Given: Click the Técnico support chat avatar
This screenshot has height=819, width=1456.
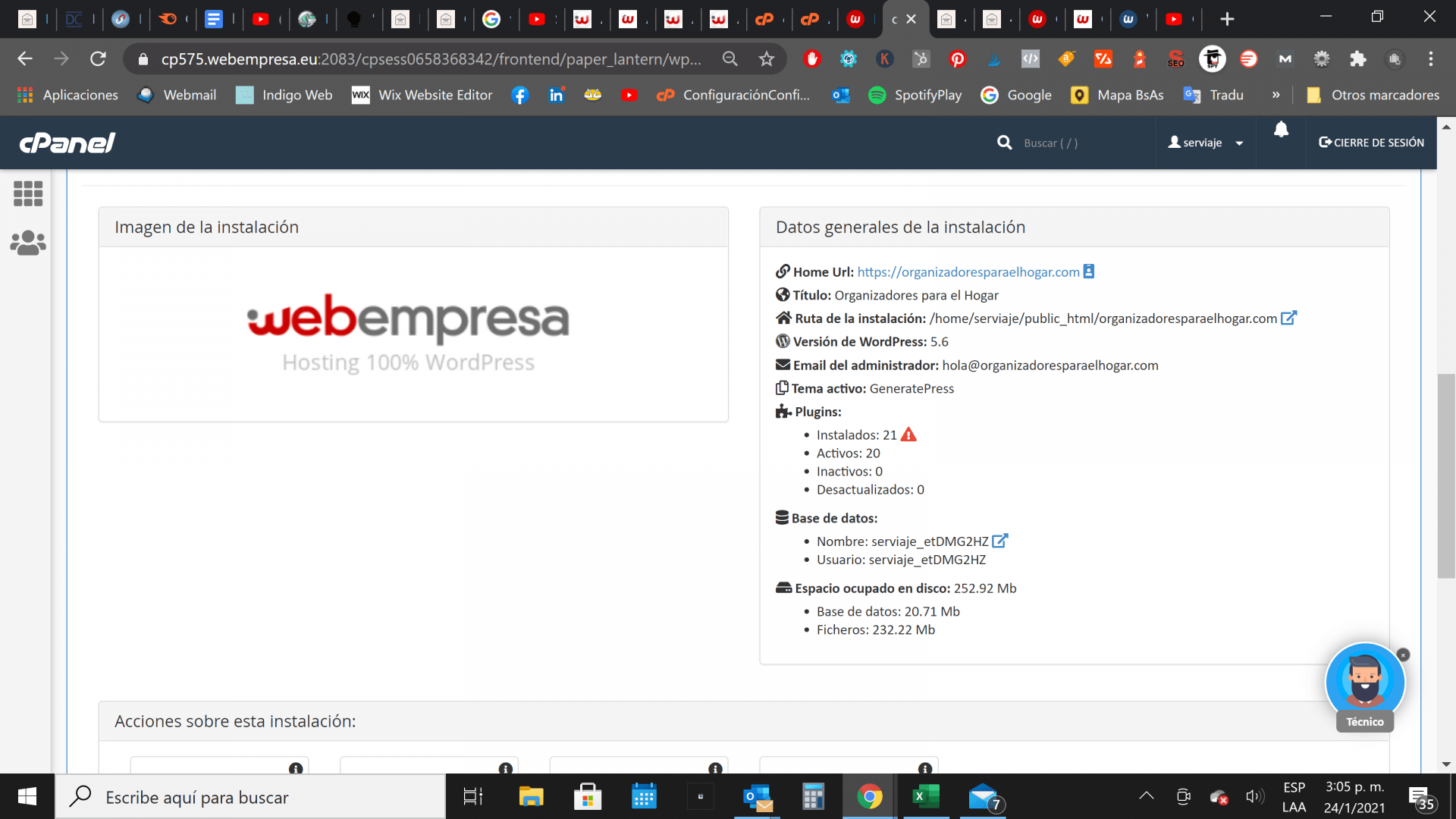Looking at the screenshot, I should tap(1365, 683).
